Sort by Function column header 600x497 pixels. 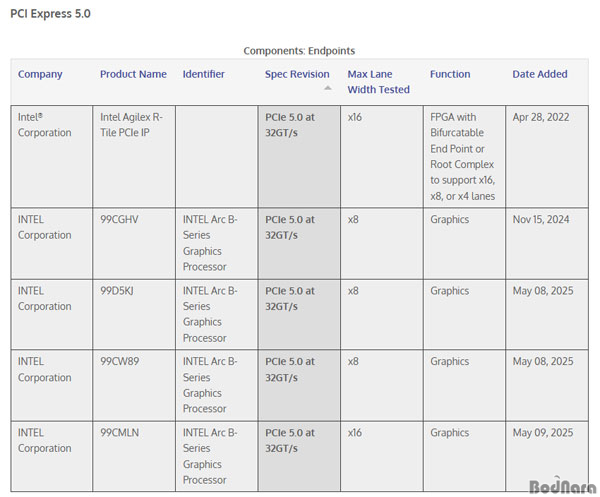coord(450,74)
